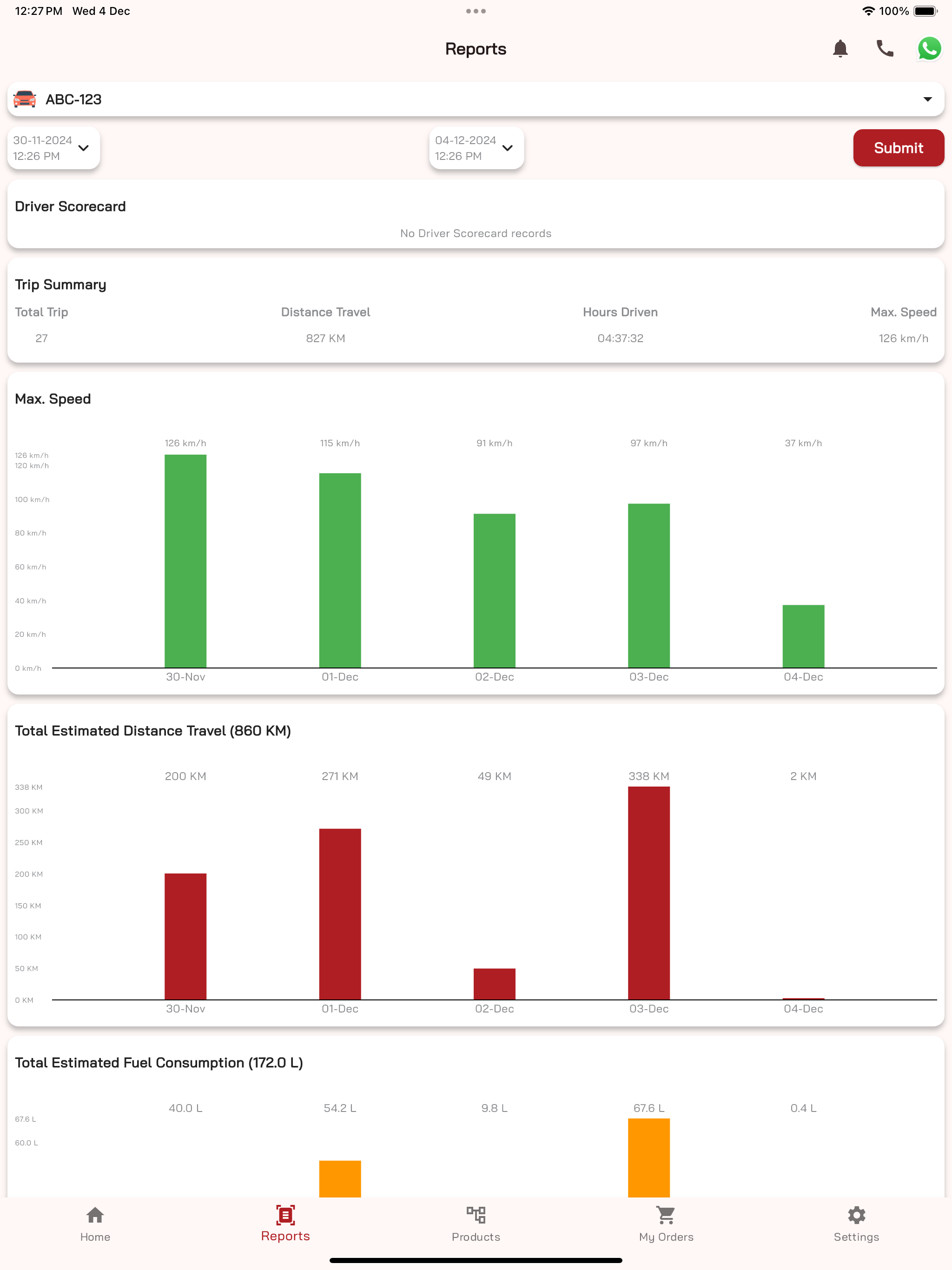Click the 02-Dec red distance bar
Image resolution: width=952 pixels, height=1270 pixels.
495,984
